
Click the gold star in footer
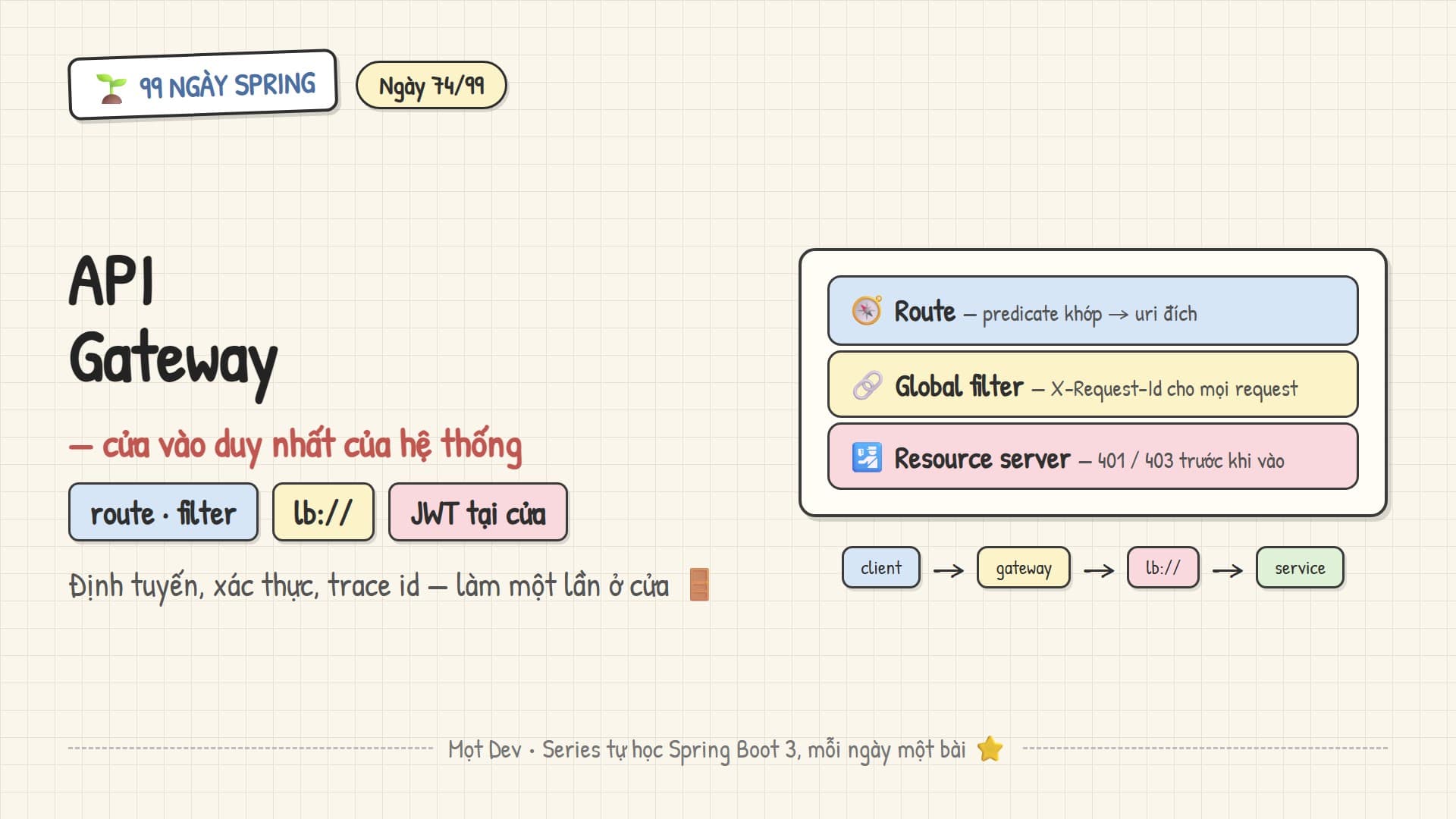pos(990,749)
